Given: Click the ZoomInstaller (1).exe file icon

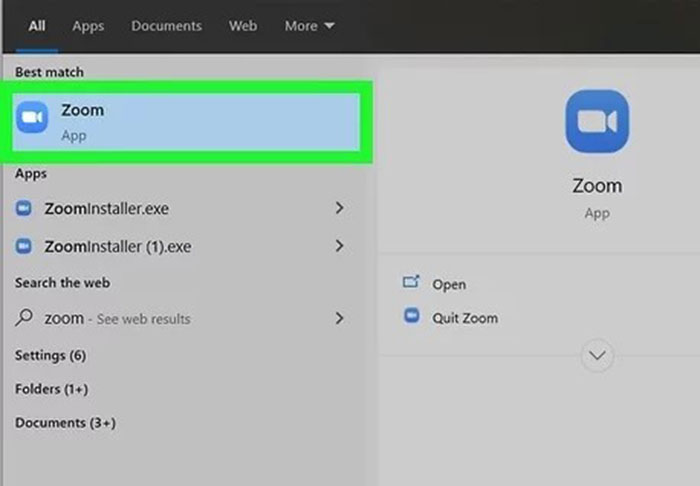Looking at the screenshot, I should coord(24,246).
